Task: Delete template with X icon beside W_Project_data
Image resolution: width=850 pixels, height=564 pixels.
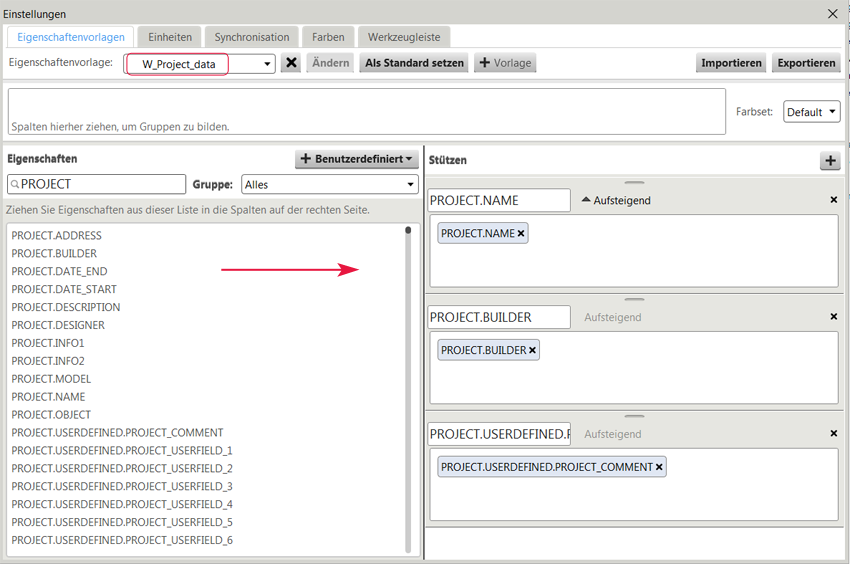Action: click(291, 63)
